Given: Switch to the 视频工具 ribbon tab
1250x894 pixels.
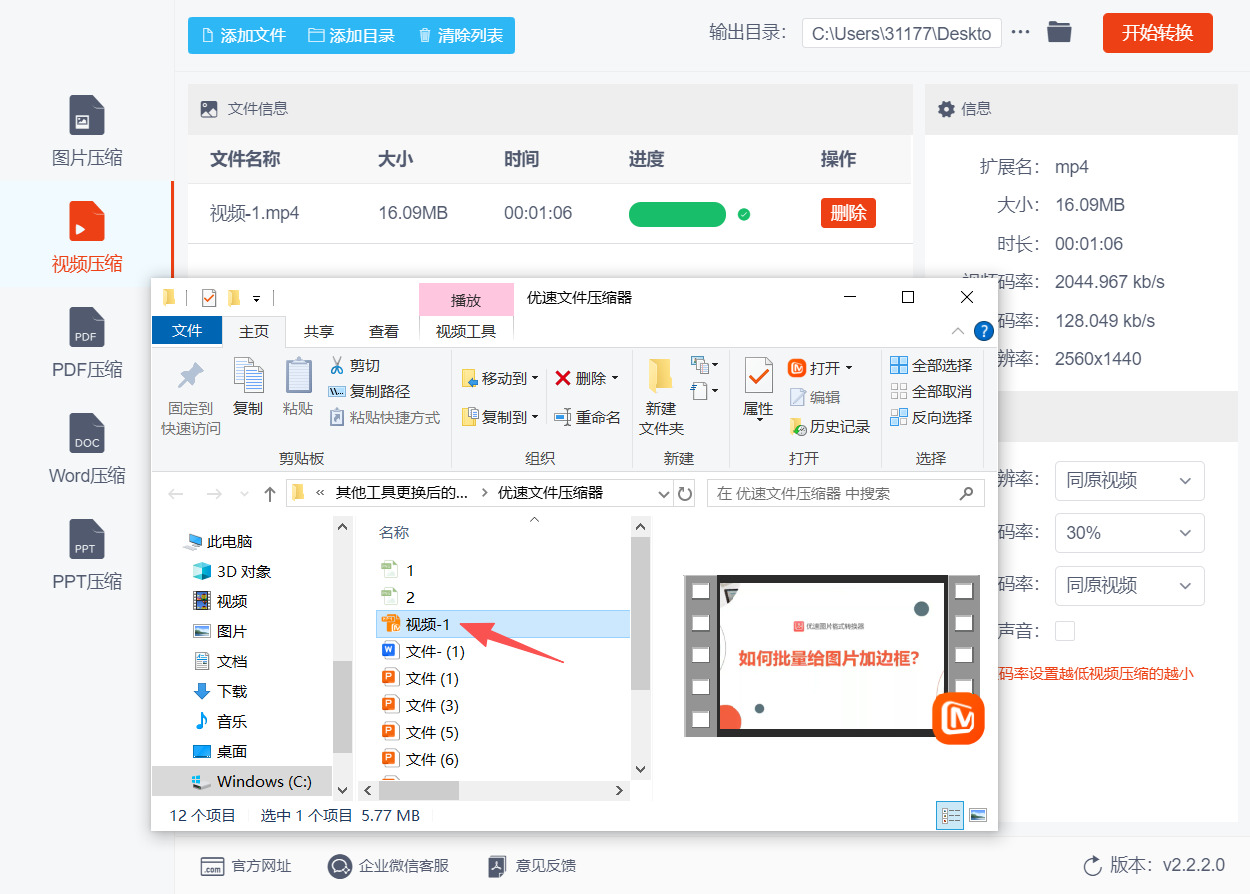Looking at the screenshot, I should (x=466, y=331).
